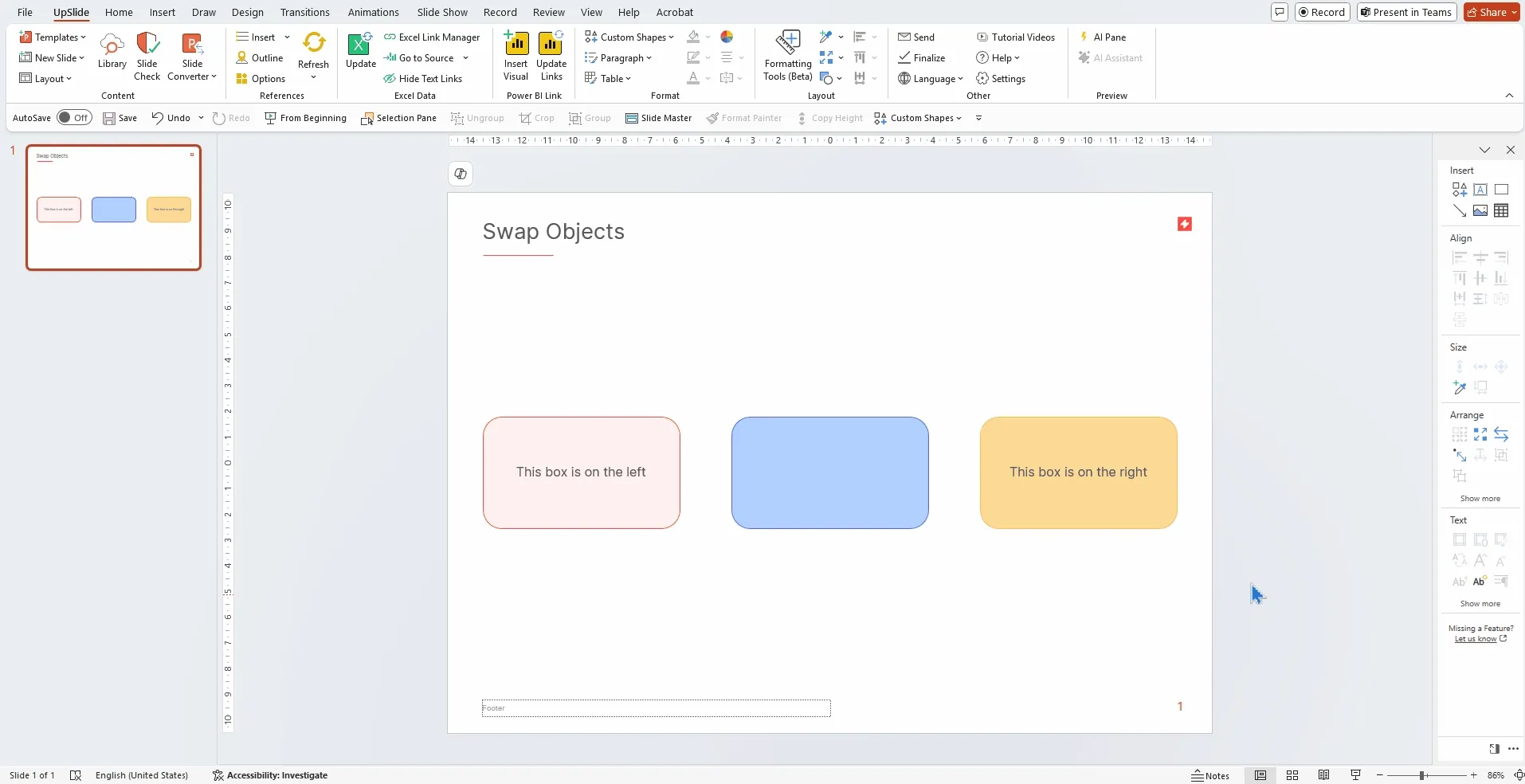The height and width of the screenshot is (784, 1525).
Task: Click the expand arrows icon in Arrange pane
Action: [x=1480, y=434]
